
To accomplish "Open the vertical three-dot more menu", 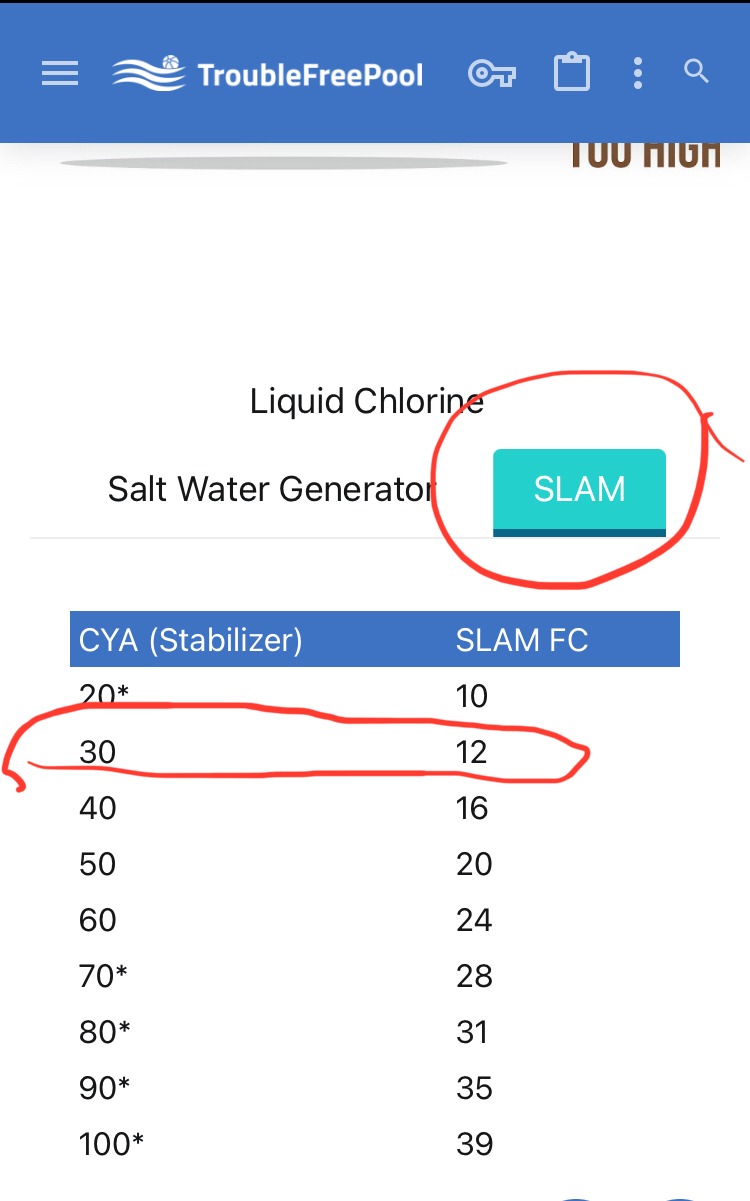I will click(638, 73).
